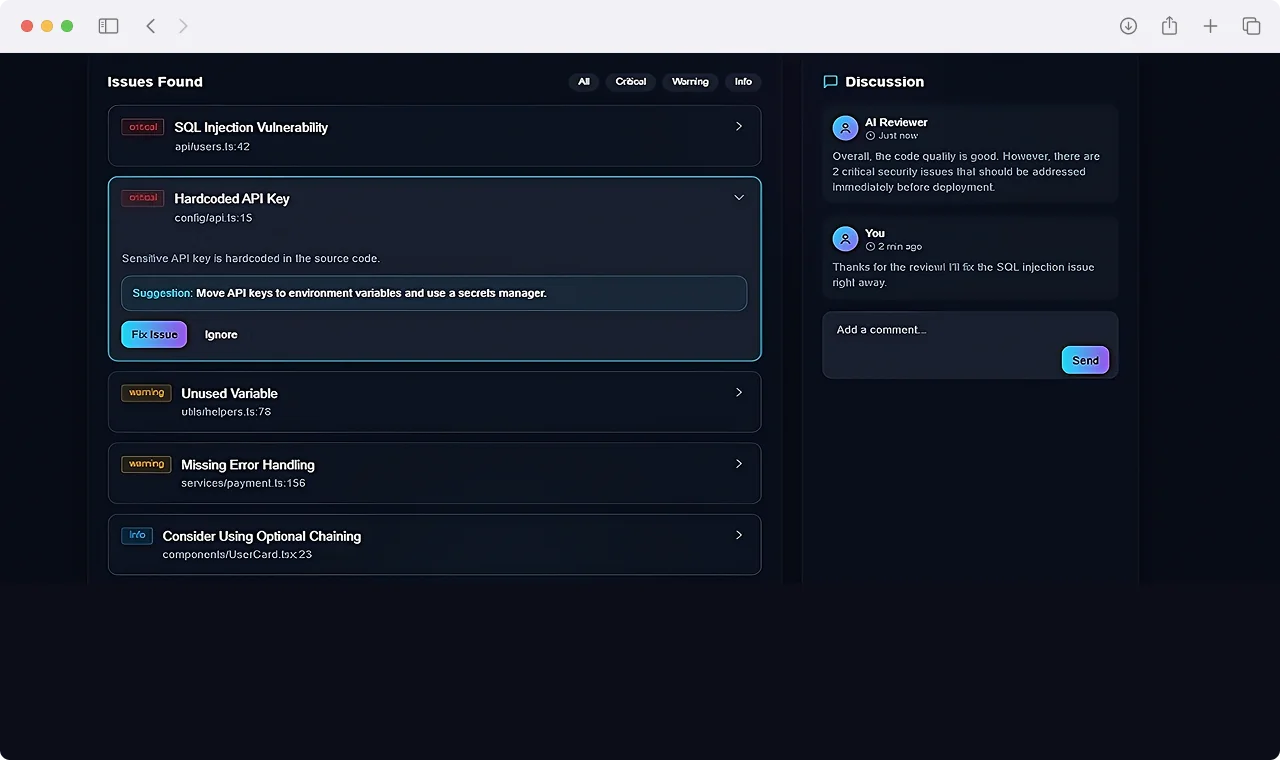
Task: Click 'Sensitive API key is hardcoded' description
Action: click(251, 259)
